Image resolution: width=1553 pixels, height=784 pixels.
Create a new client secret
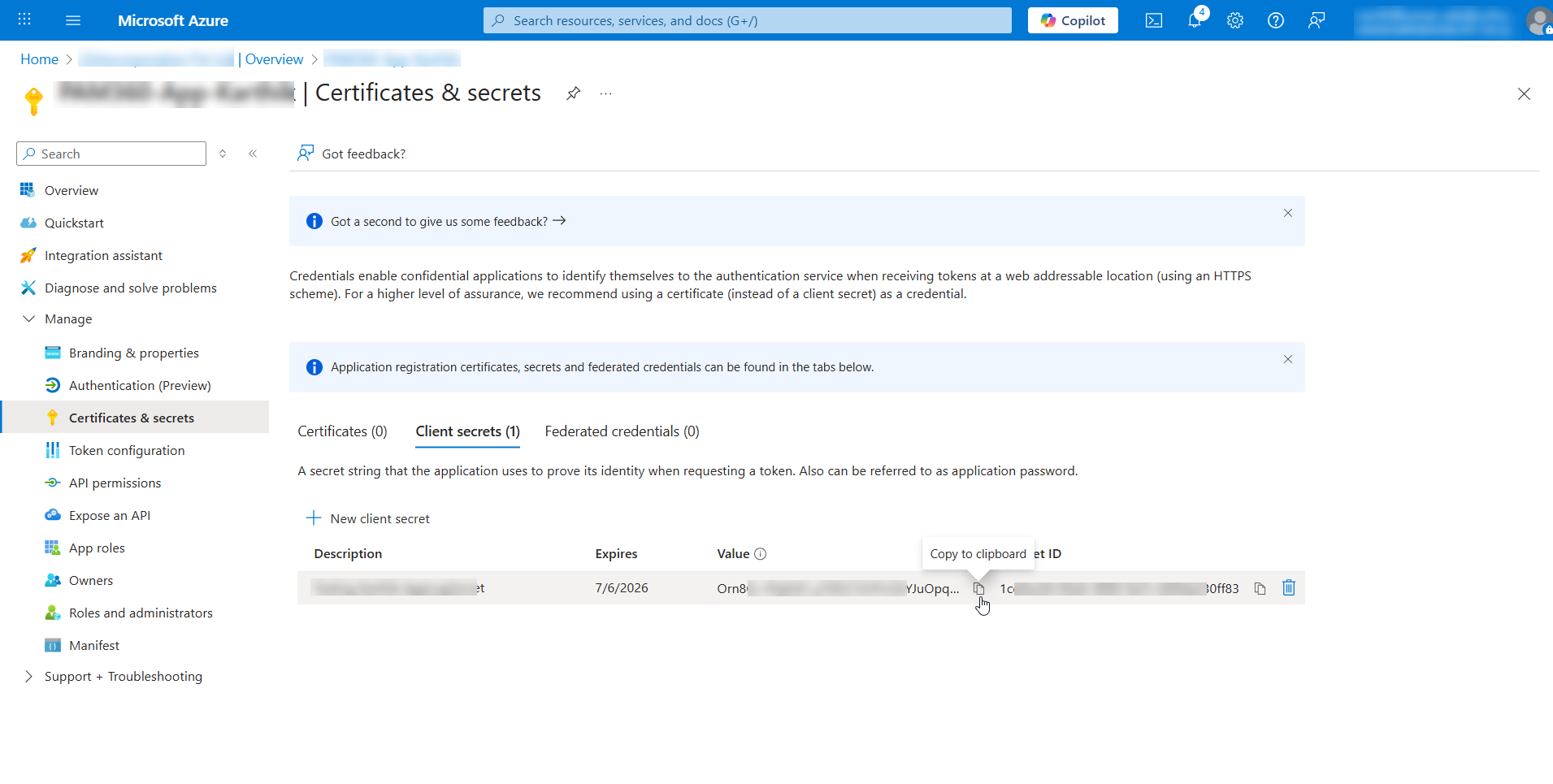pyautogui.click(x=367, y=518)
